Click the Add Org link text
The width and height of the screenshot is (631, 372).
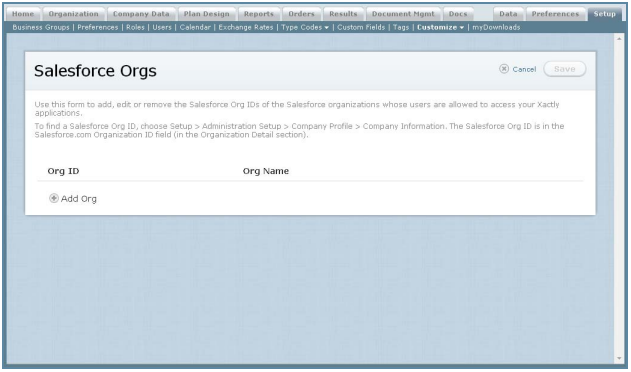click(x=79, y=198)
